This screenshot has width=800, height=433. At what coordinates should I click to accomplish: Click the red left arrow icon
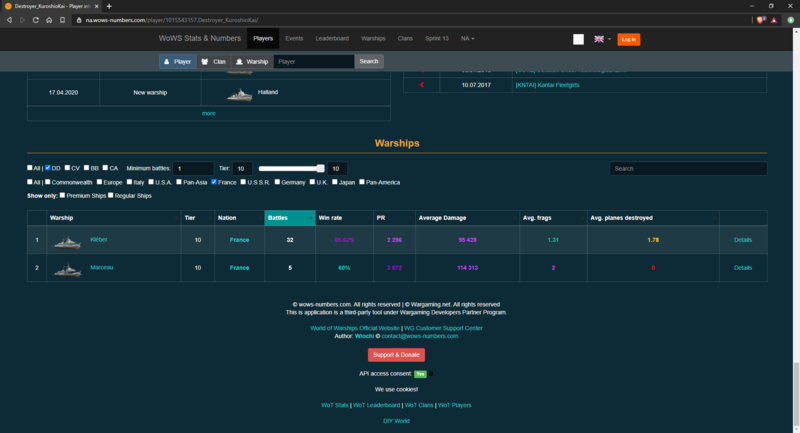[x=422, y=85]
